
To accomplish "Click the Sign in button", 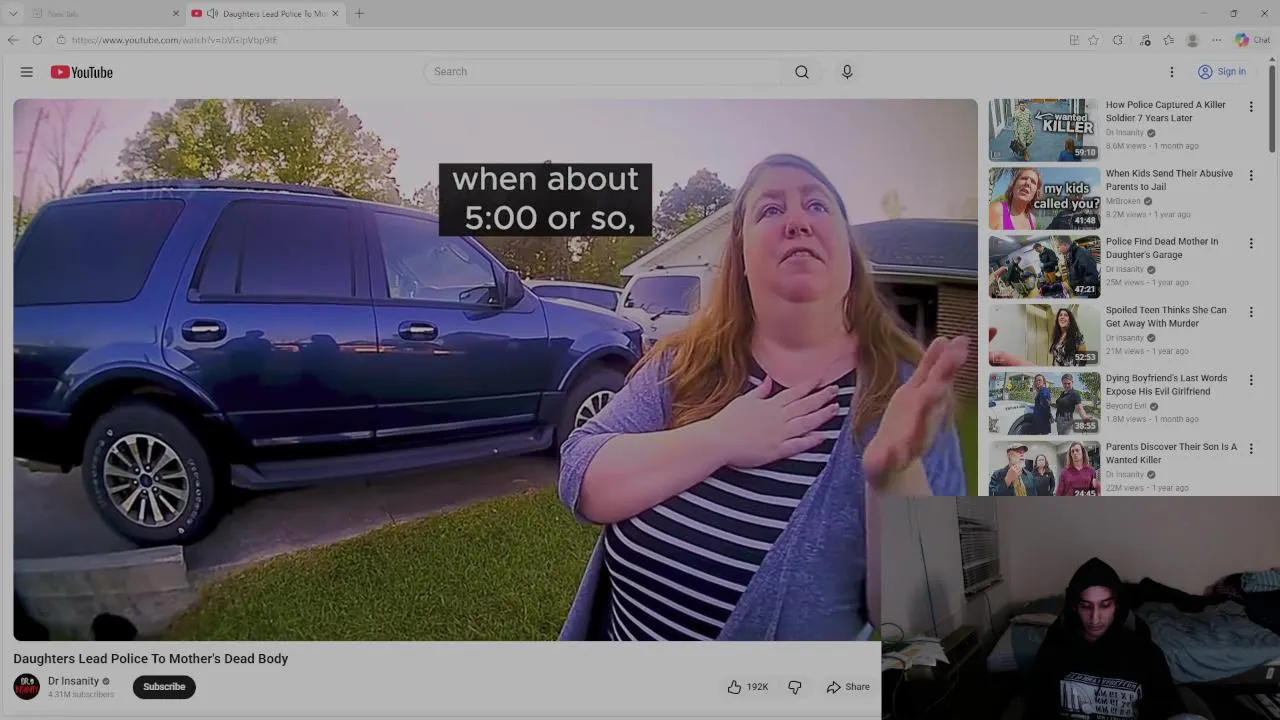I will [1222, 72].
